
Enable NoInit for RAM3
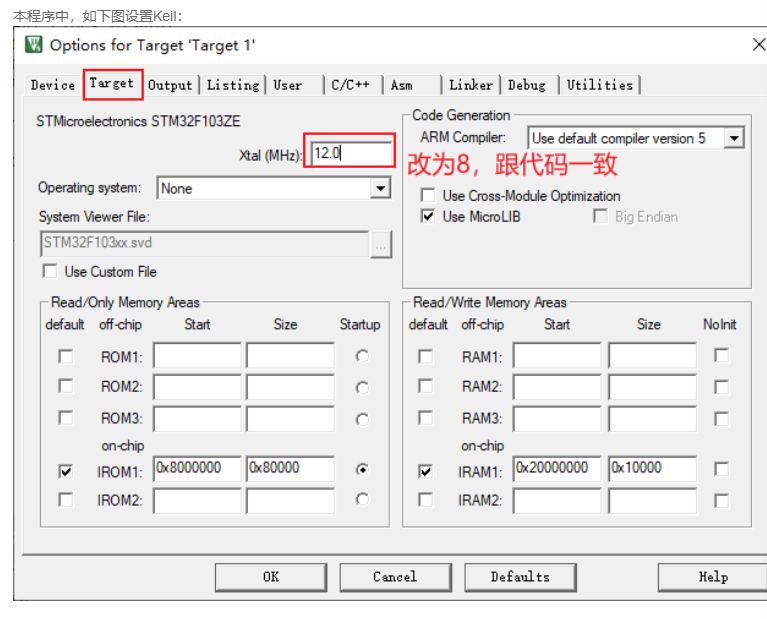pyautogui.click(x=722, y=419)
